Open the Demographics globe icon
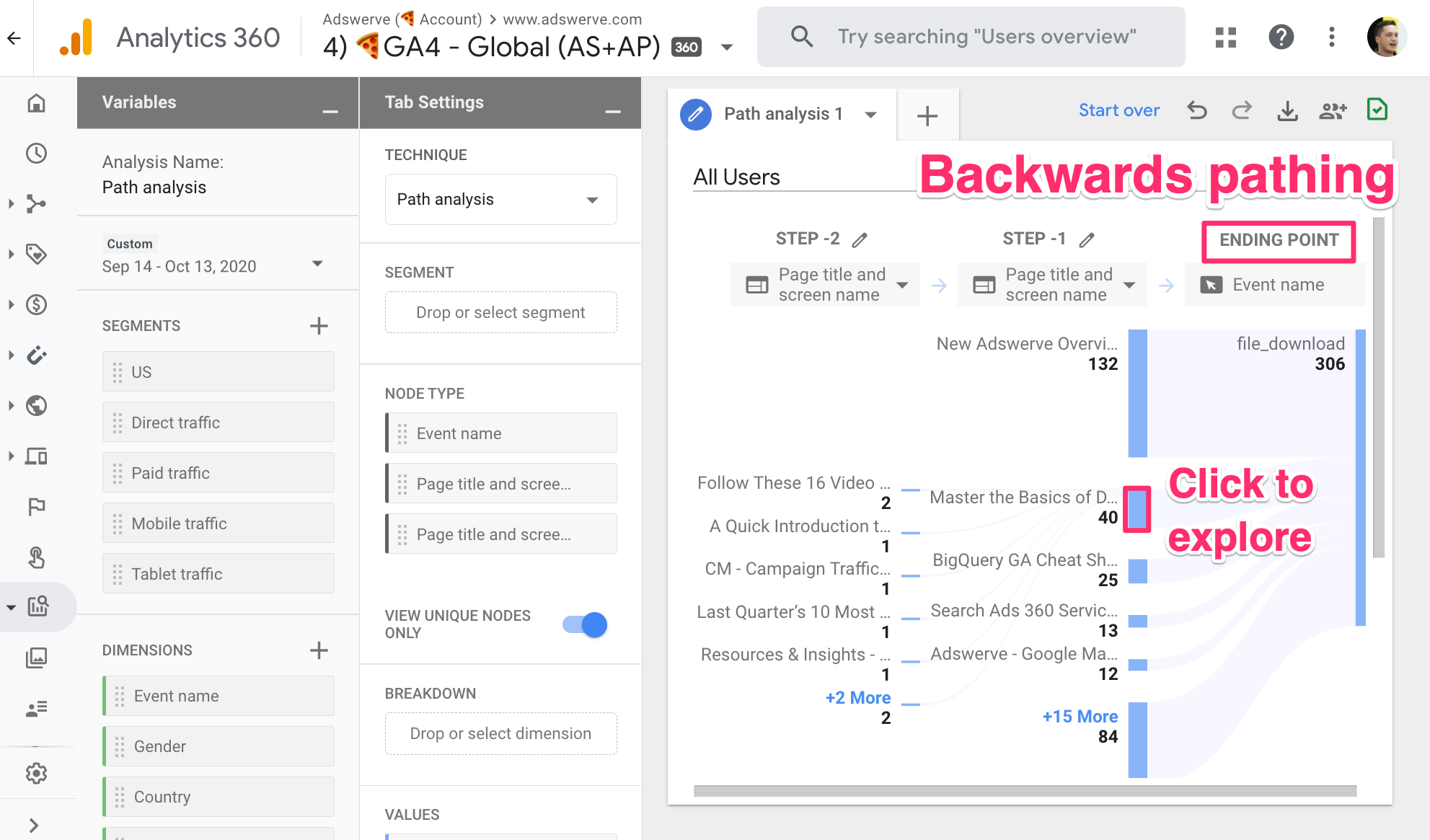 click(37, 406)
